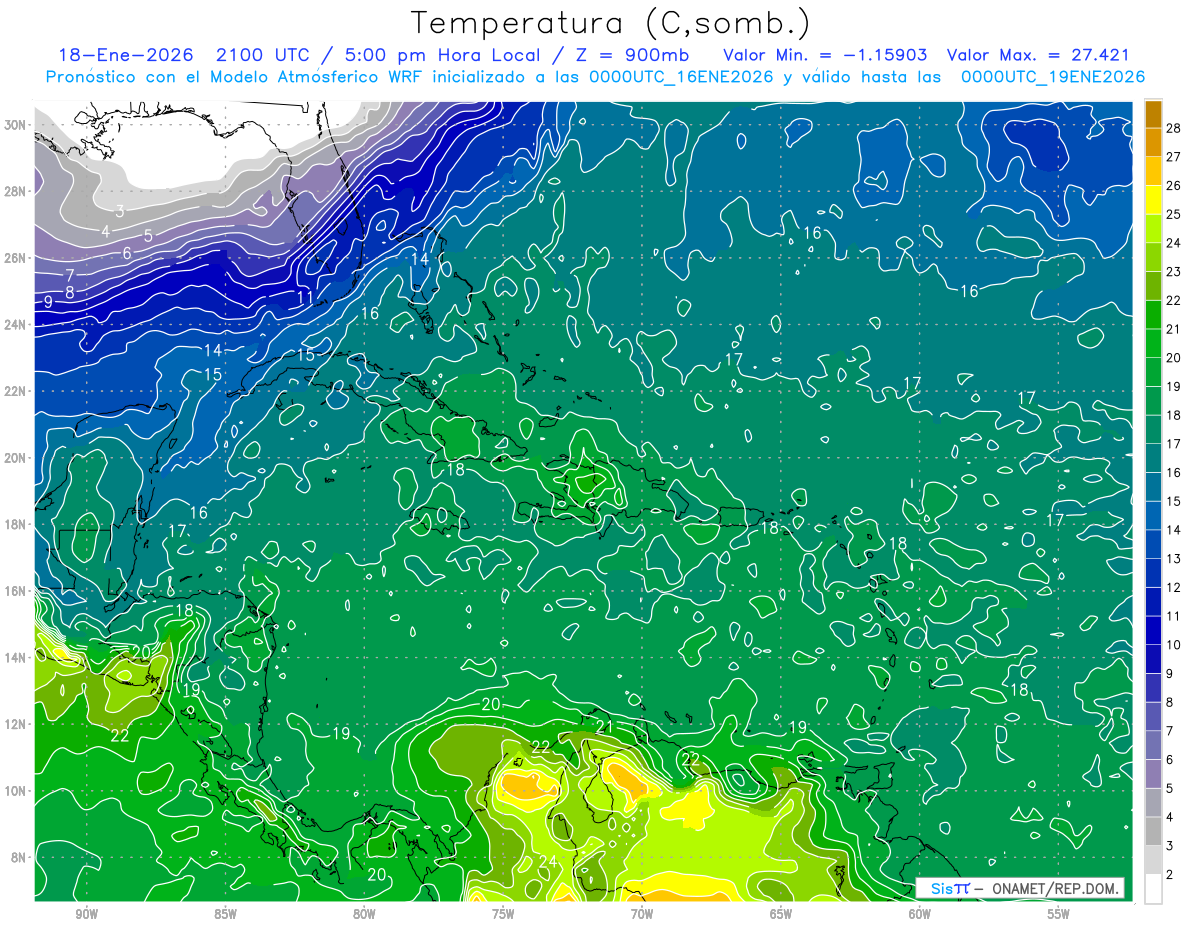Viewport: 1200px width, 927px height.
Task: Click the longitude label "60W"
Action: coord(920,915)
